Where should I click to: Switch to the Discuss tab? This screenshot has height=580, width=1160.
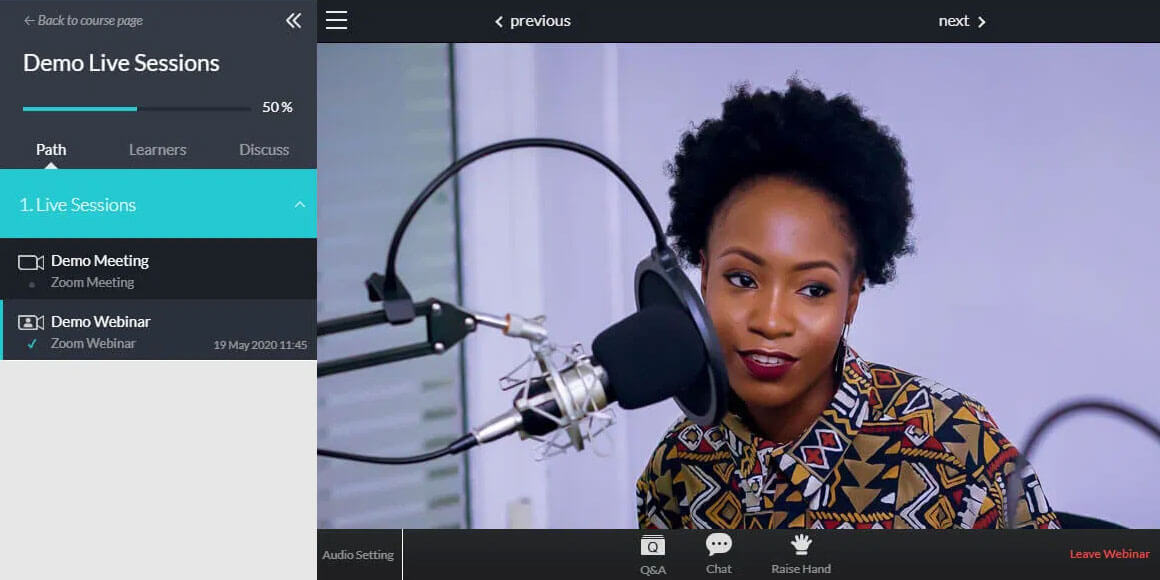coord(264,150)
